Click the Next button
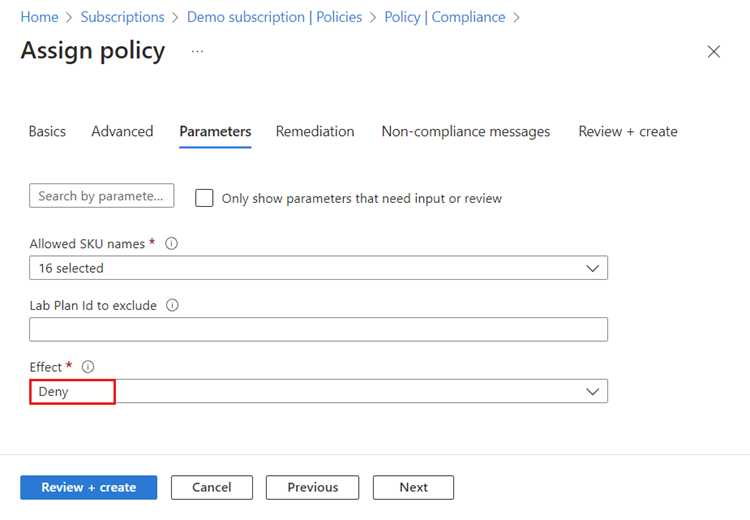 click(413, 487)
